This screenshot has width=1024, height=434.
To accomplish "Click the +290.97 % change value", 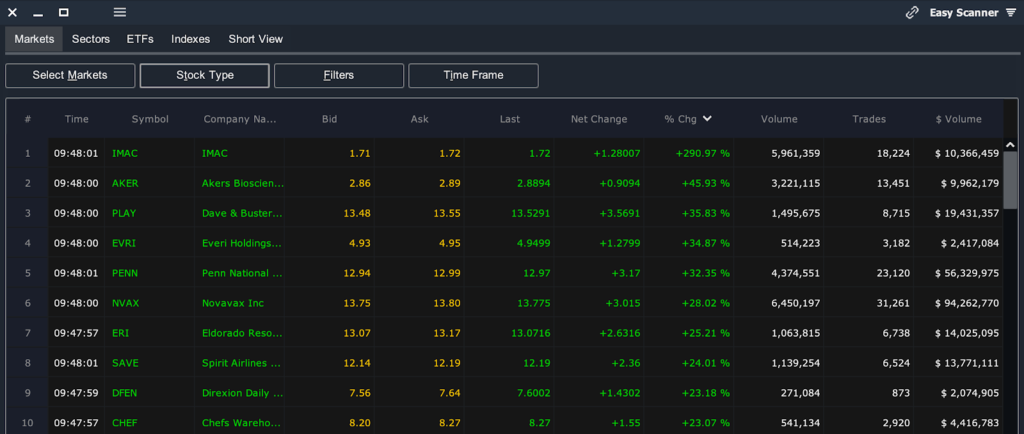I will coord(703,153).
